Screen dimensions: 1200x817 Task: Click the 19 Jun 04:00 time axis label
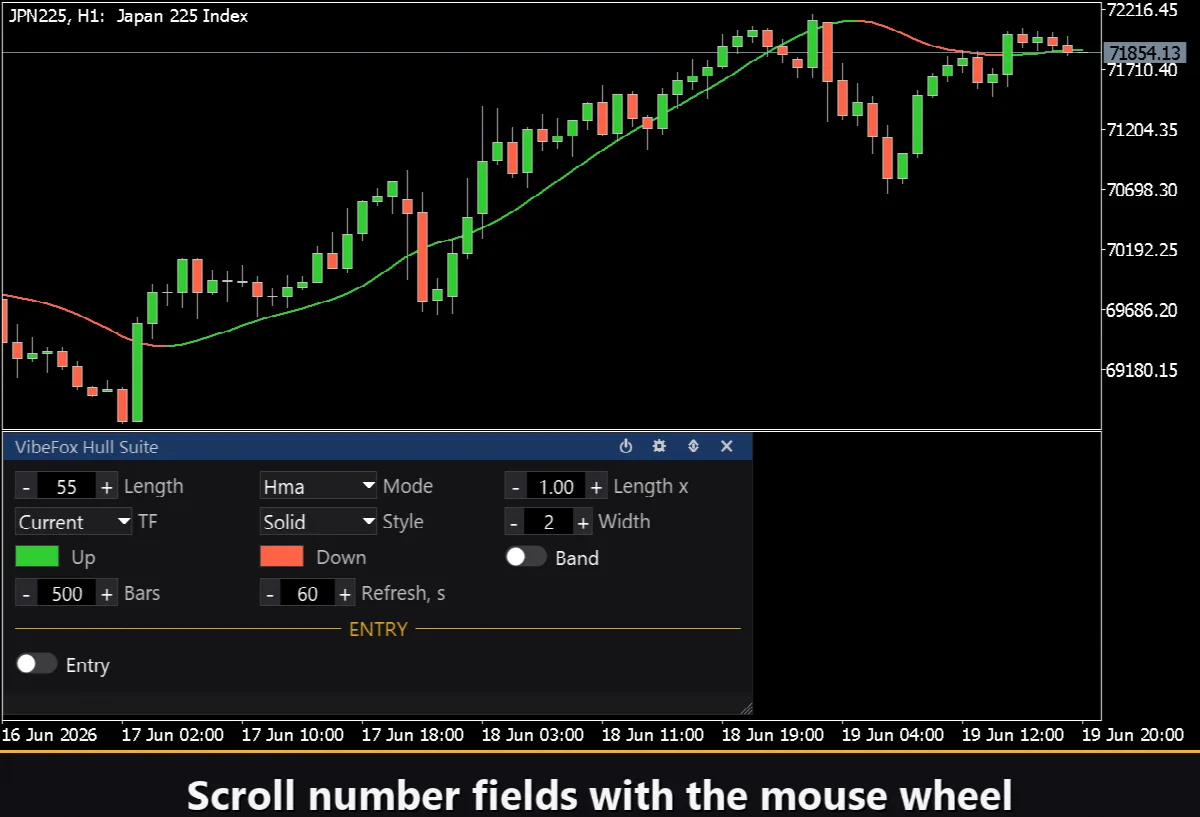pos(894,735)
